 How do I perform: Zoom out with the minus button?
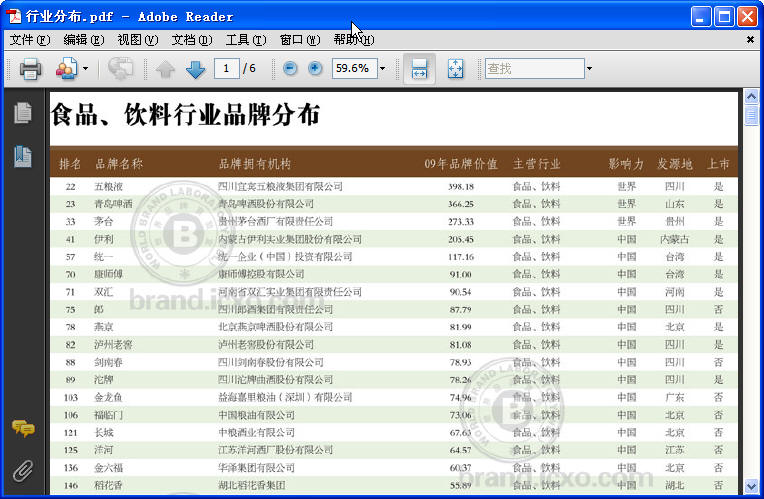point(290,68)
